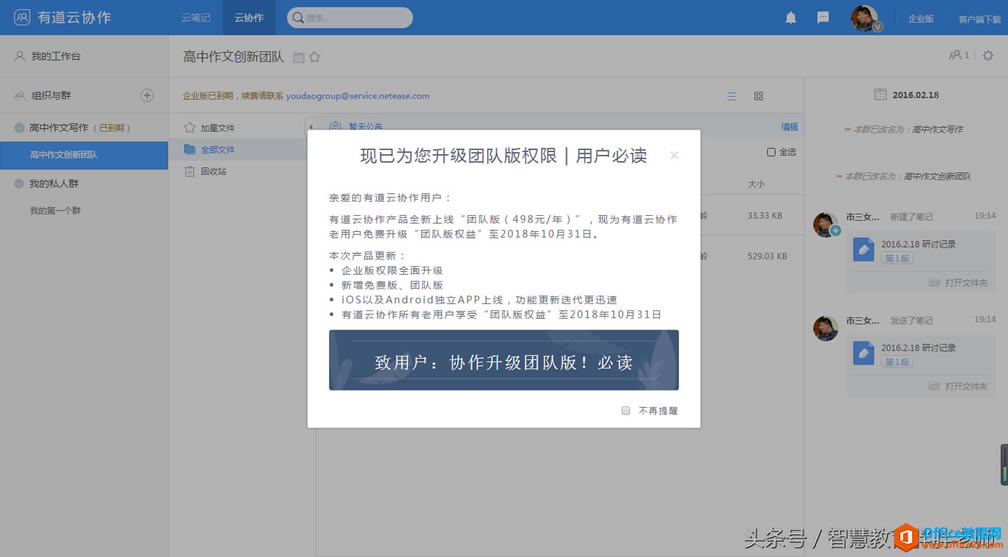This screenshot has width=1008, height=557.
Task: Click first activity user avatar at 19:14
Action: point(825,224)
